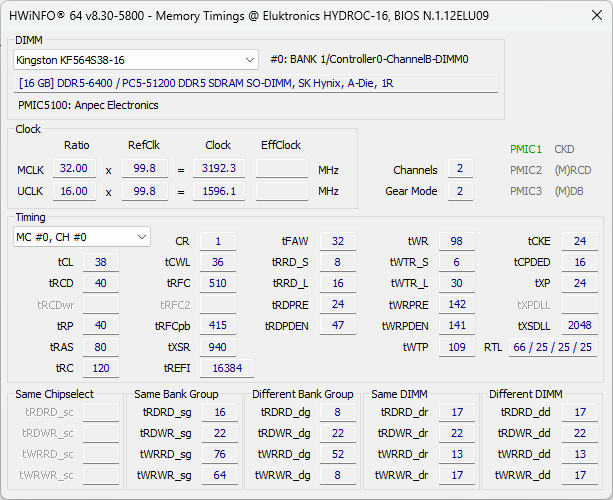Click the tRDRD_dg value 8
The image size is (613, 500).
338,412
